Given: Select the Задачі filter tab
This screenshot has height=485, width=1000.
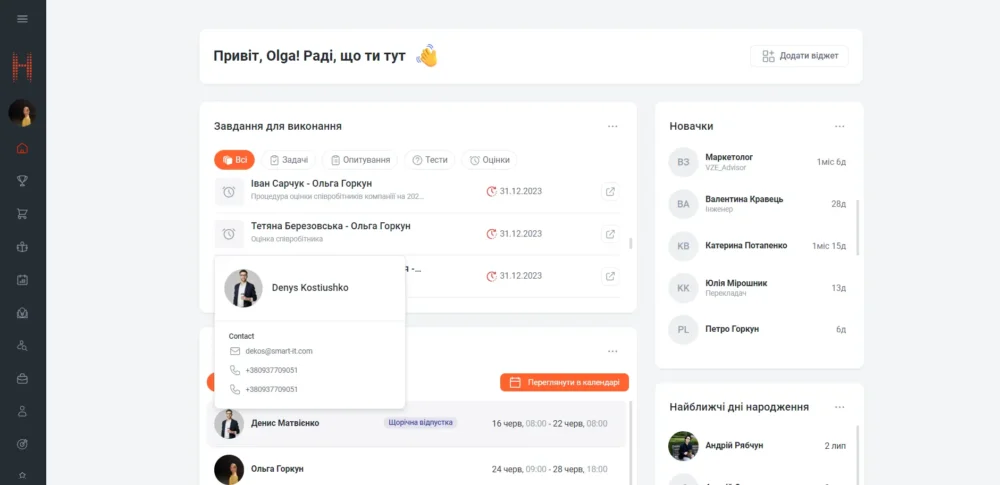Looking at the screenshot, I should pyautogui.click(x=289, y=160).
